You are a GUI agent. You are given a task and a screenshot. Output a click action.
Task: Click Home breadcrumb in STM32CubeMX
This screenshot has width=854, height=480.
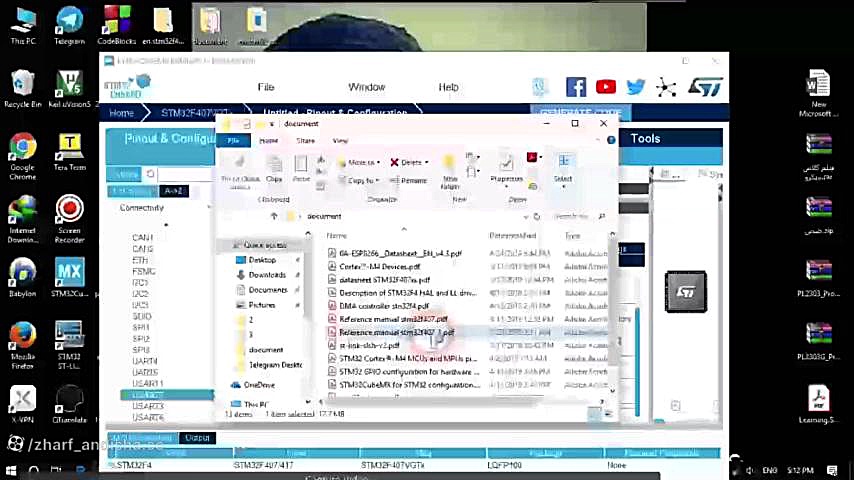(x=121, y=113)
